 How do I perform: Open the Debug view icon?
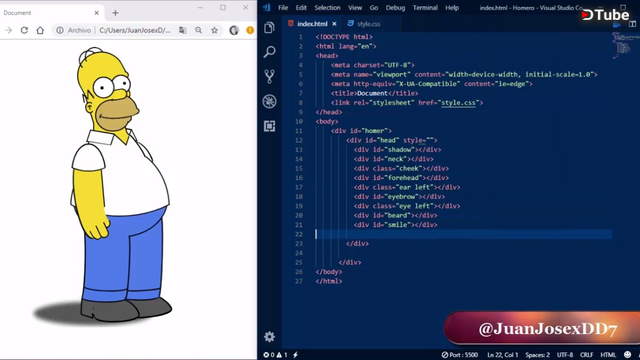click(269, 101)
